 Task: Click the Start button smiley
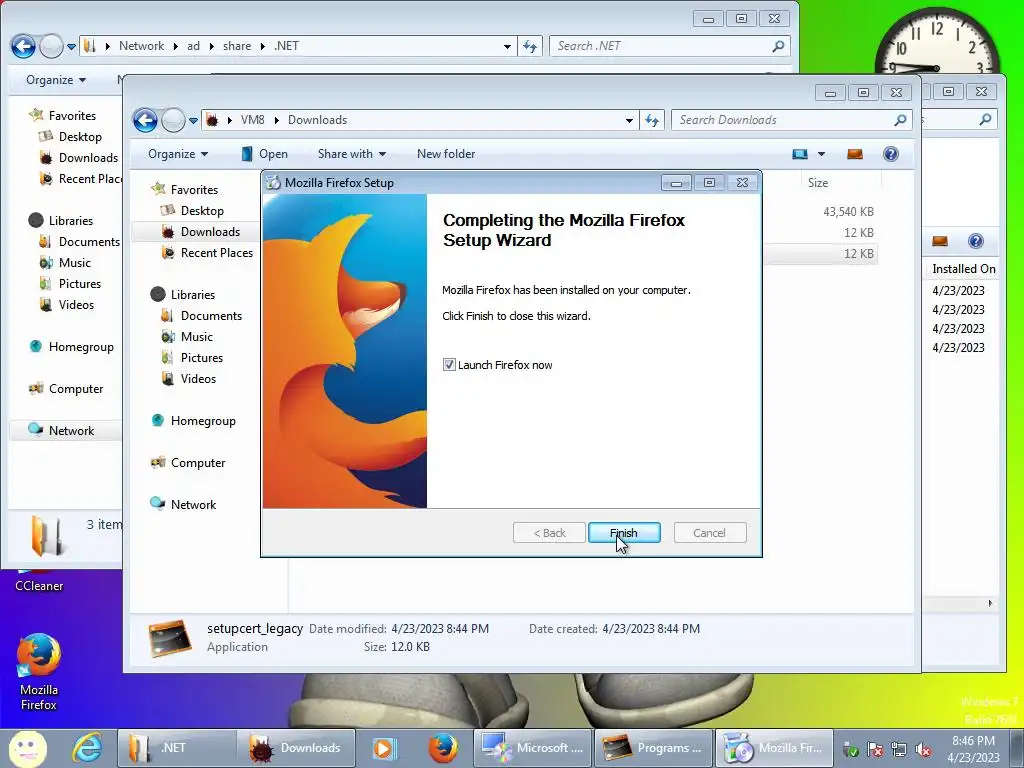coord(27,748)
